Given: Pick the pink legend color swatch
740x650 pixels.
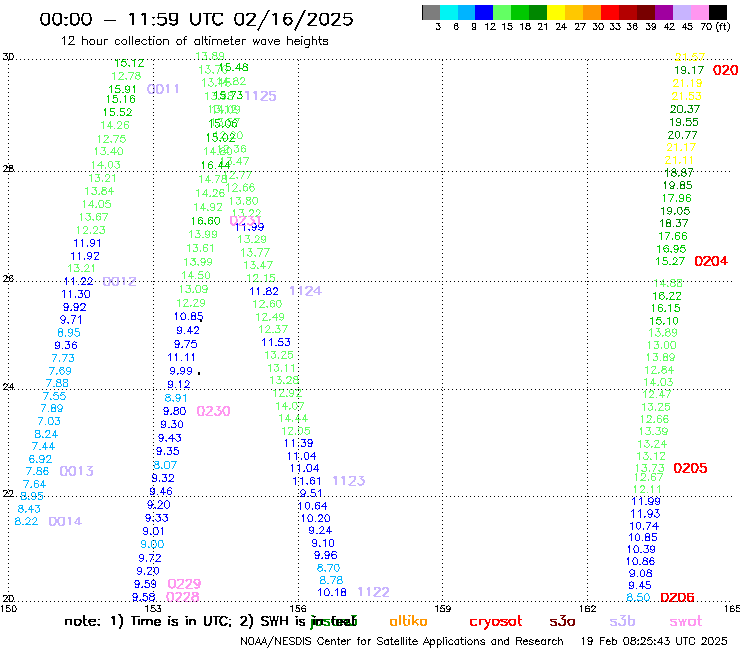Looking at the screenshot, I should point(699,12).
